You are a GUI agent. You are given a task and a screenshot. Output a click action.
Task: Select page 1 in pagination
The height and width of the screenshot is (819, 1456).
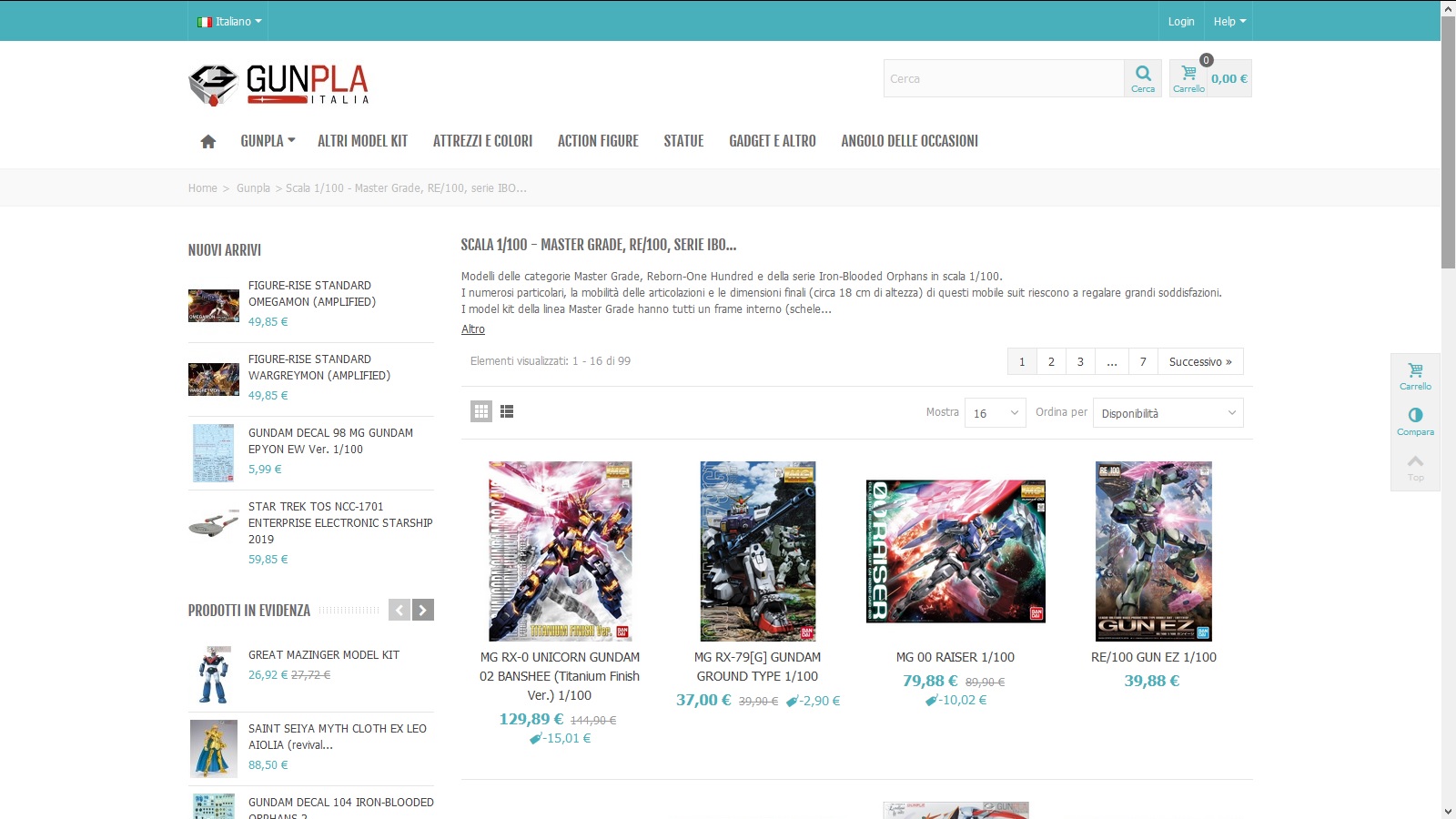click(1022, 361)
